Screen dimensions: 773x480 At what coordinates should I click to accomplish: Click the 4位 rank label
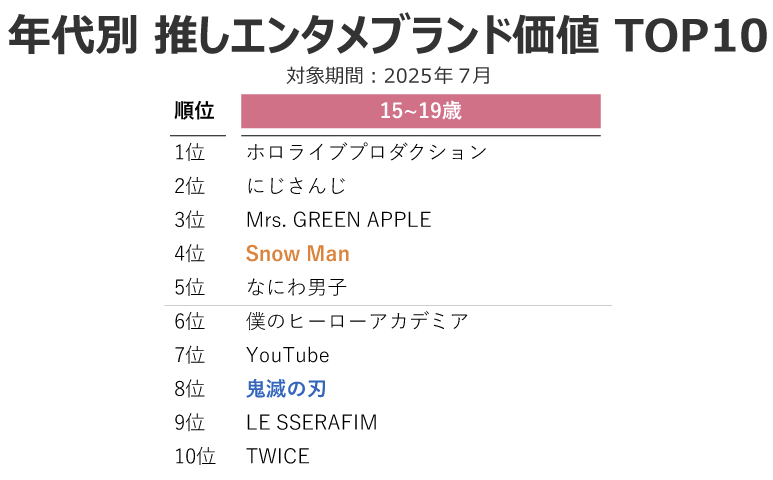click(189, 254)
